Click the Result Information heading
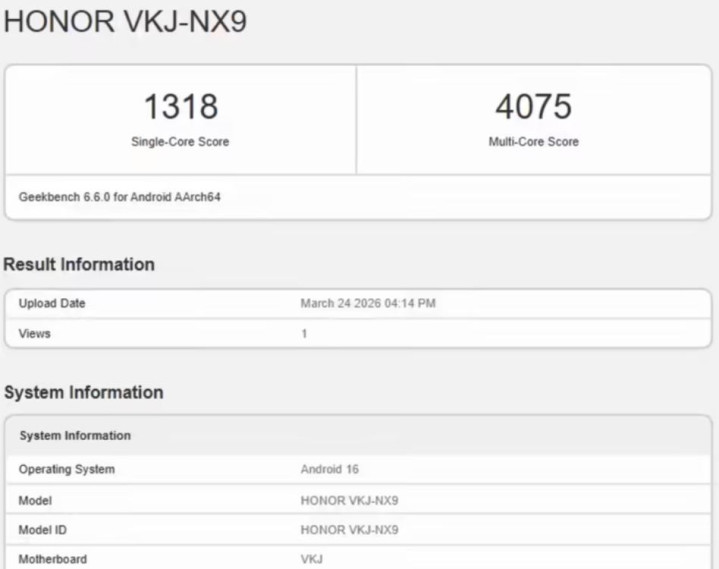This screenshot has width=719, height=569. pyautogui.click(x=79, y=265)
